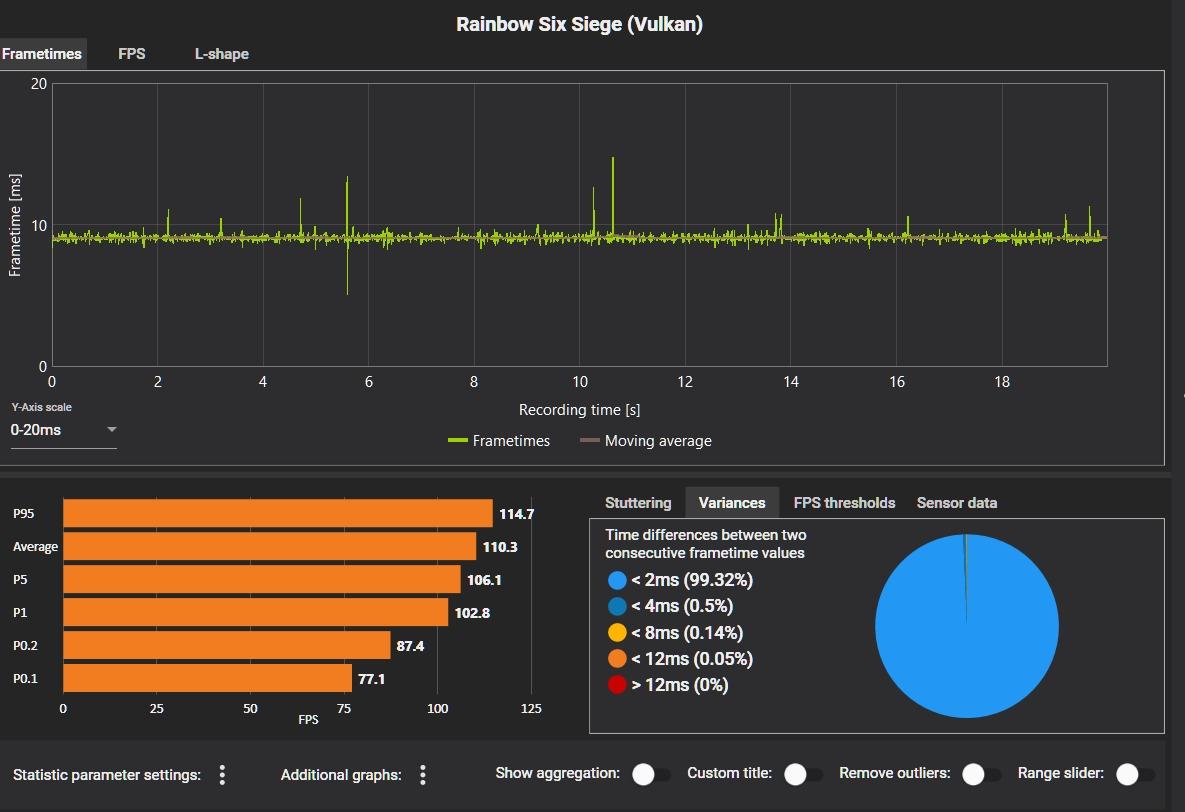Select the Variances tab
This screenshot has width=1185, height=812.
(732, 503)
